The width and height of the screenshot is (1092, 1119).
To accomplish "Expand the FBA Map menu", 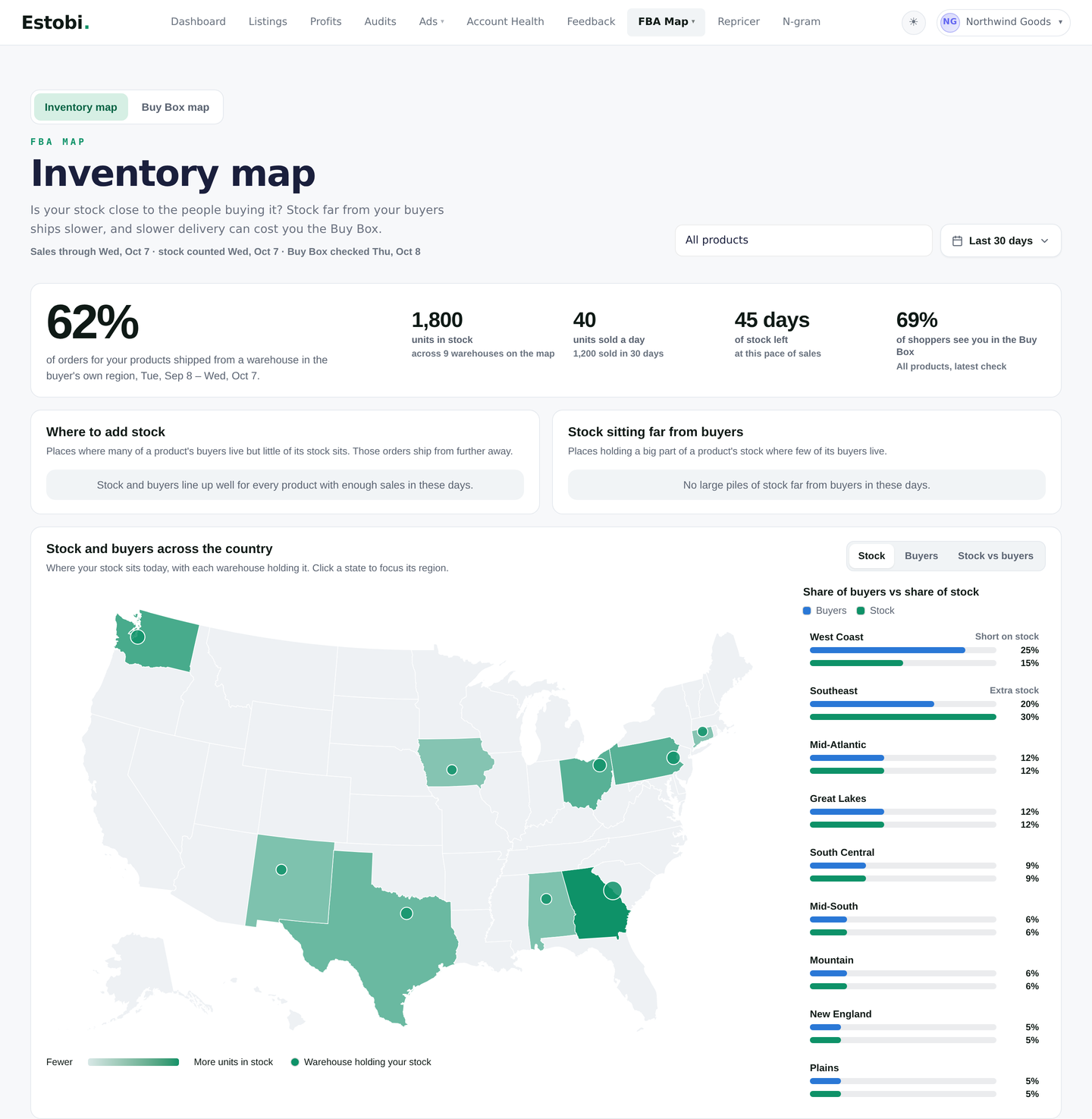I will click(x=666, y=22).
